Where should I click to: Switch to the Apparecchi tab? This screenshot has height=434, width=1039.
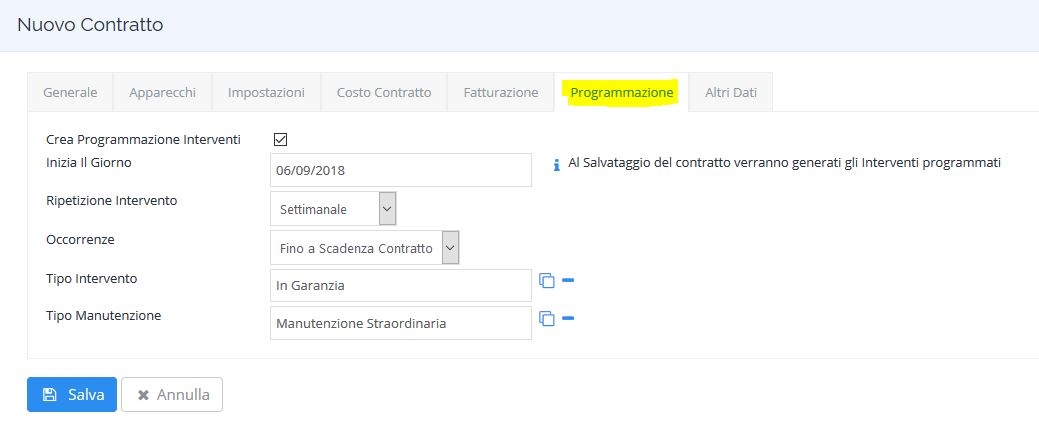[x=162, y=92]
